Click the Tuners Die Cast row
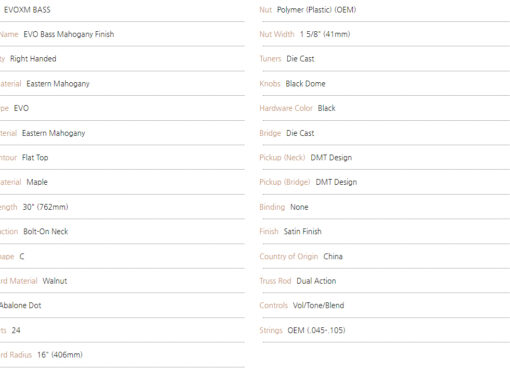Image resolution: width=510 pixels, height=382 pixels. [x=385, y=59]
